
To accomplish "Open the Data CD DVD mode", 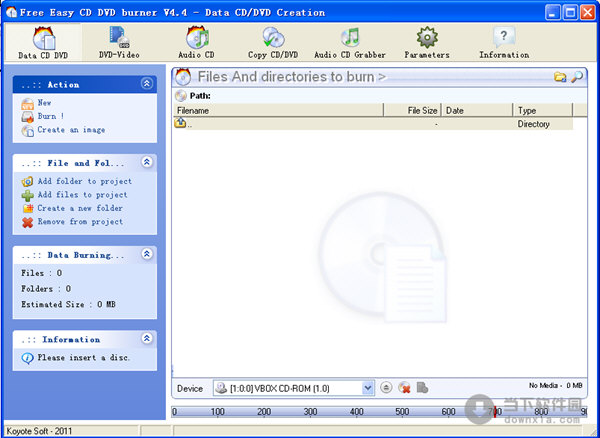I will tap(43, 42).
